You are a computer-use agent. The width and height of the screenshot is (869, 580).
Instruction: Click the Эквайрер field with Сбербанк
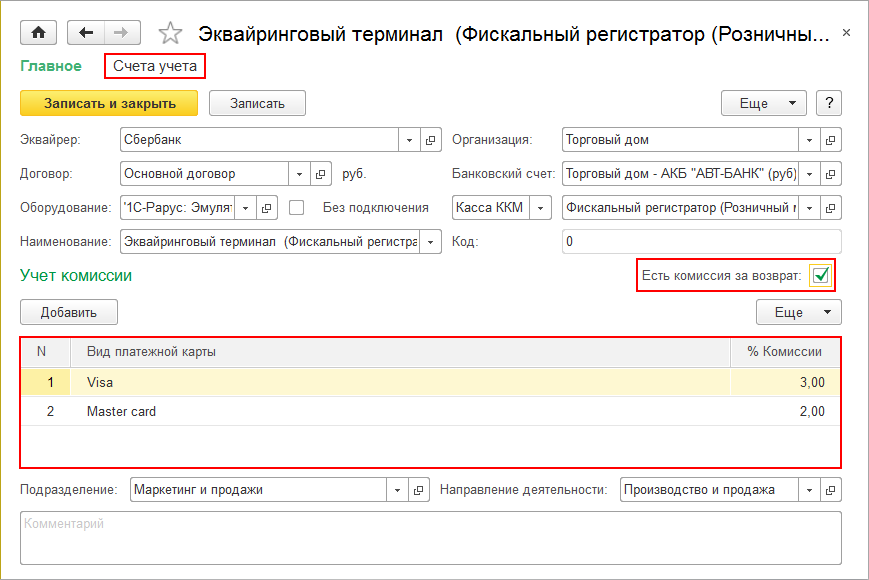pos(259,140)
